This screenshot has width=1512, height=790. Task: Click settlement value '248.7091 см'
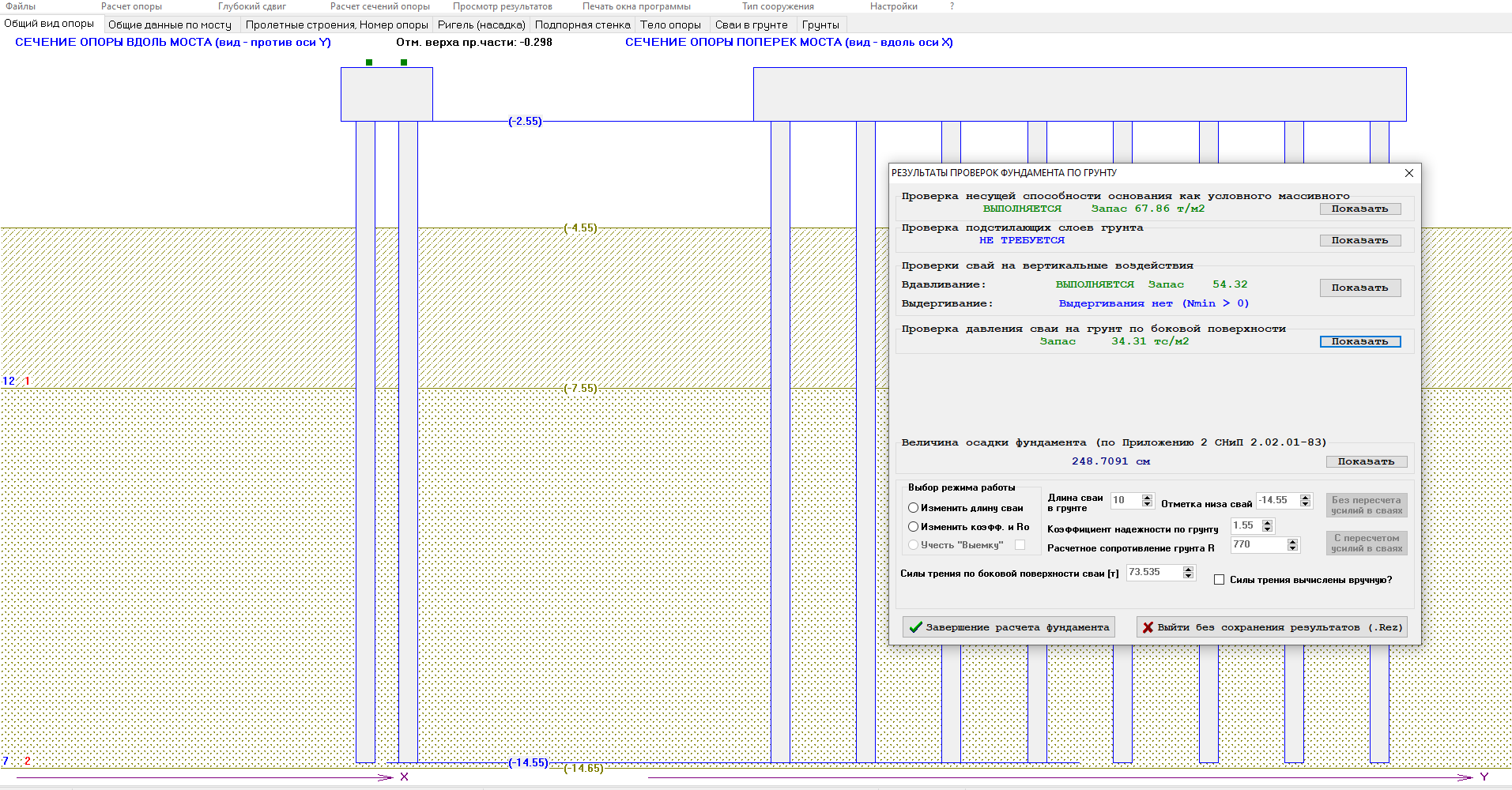[x=1110, y=461]
